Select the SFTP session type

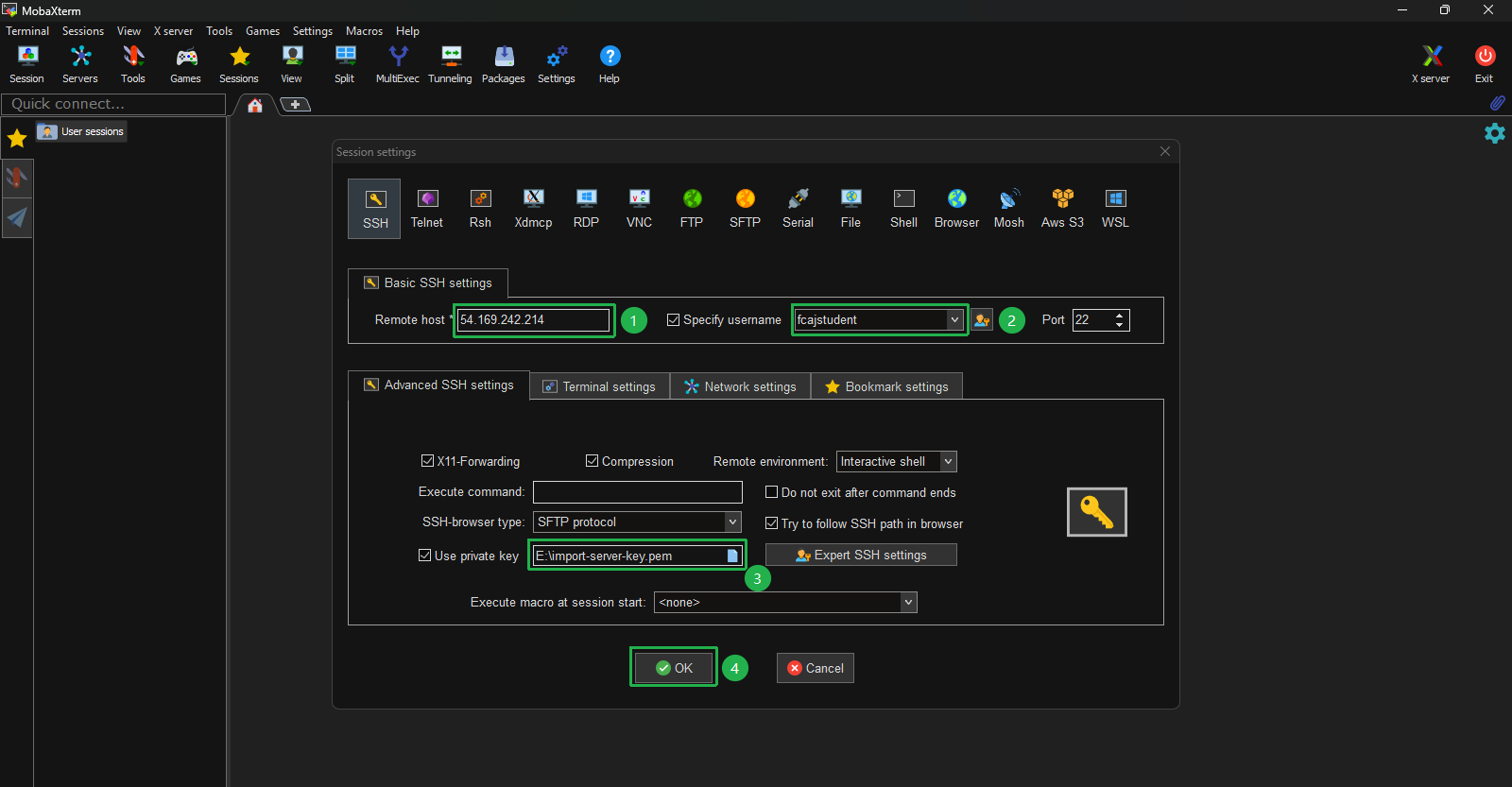[745, 209]
